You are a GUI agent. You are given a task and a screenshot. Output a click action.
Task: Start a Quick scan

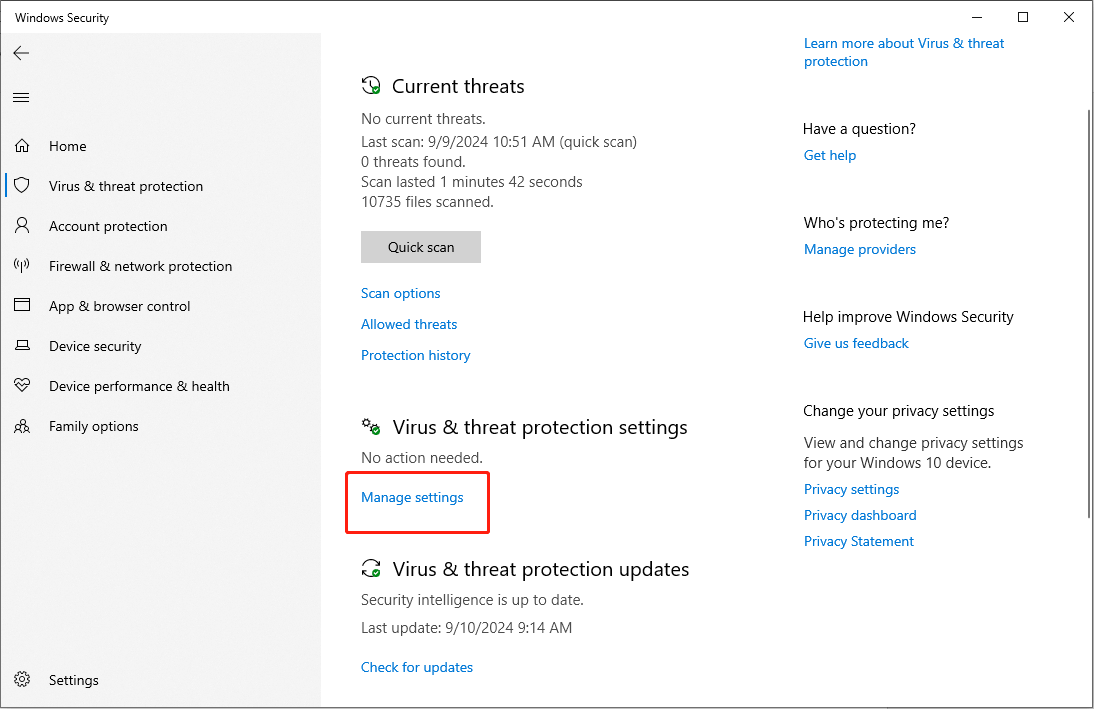(x=421, y=247)
